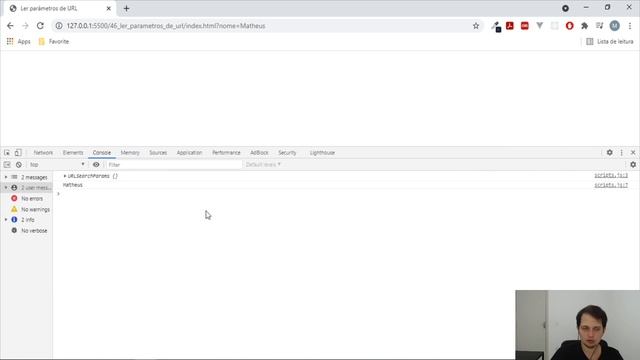Screen dimensions: 640x360
Task: Open the Extensions puzzle-piece menu
Action: point(584,26)
